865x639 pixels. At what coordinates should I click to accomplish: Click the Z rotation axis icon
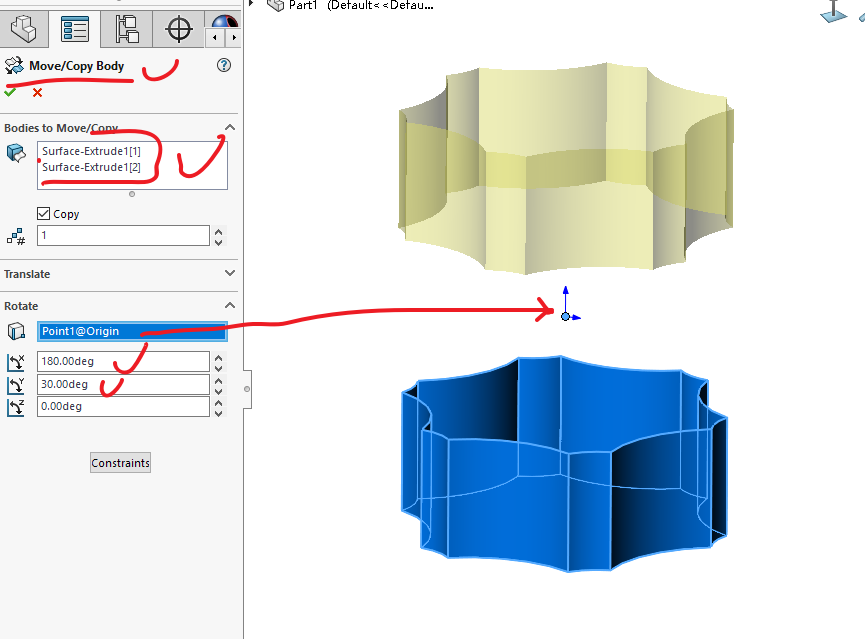[16, 407]
